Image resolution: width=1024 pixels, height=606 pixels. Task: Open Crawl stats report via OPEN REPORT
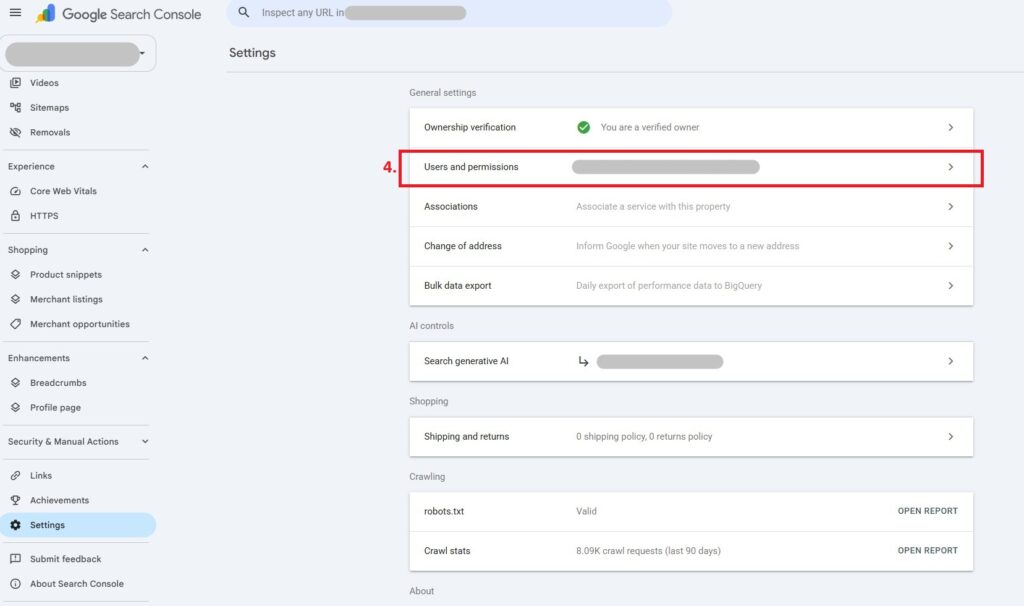click(927, 551)
